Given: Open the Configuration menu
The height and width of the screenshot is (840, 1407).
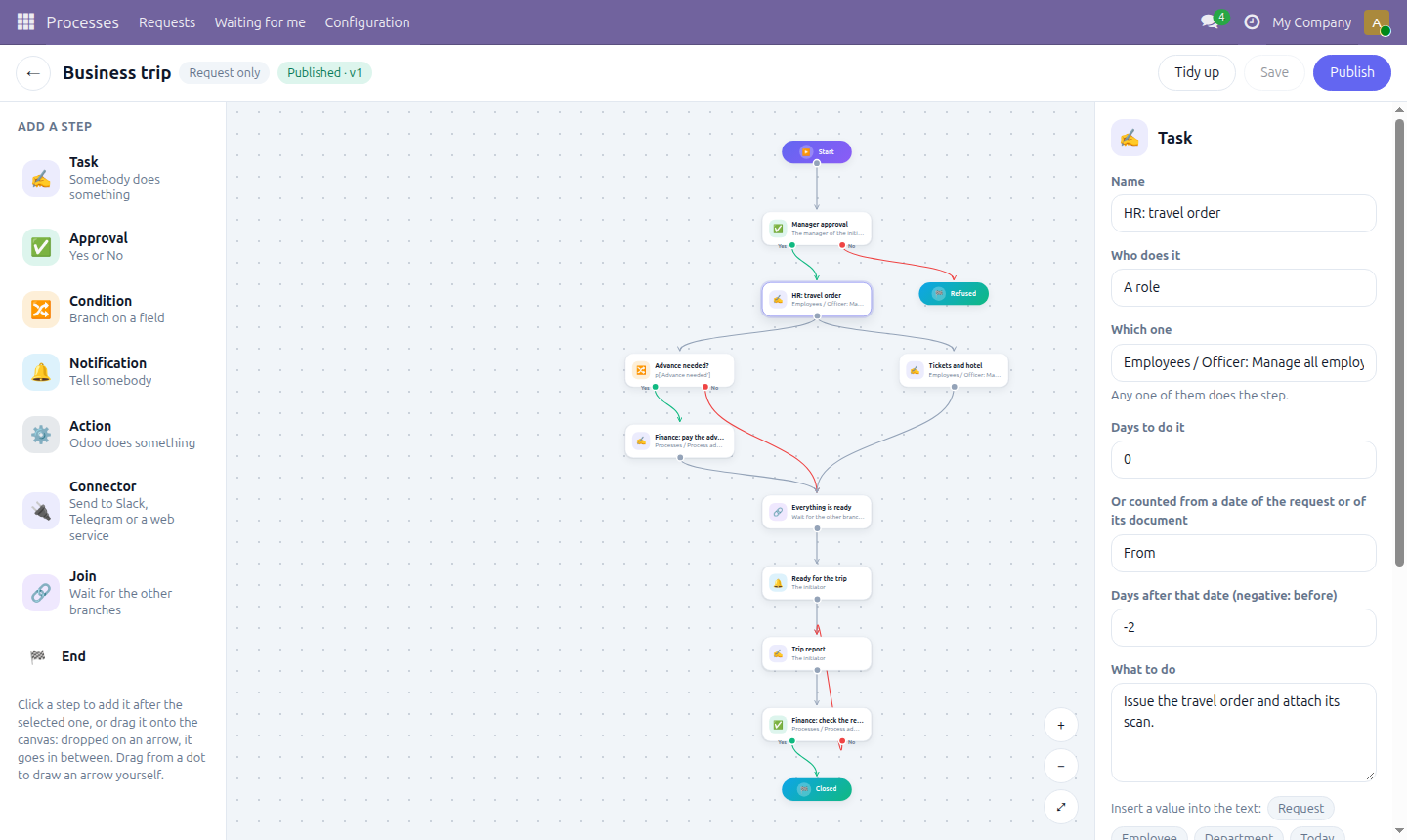Looking at the screenshot, I should 367,22.
